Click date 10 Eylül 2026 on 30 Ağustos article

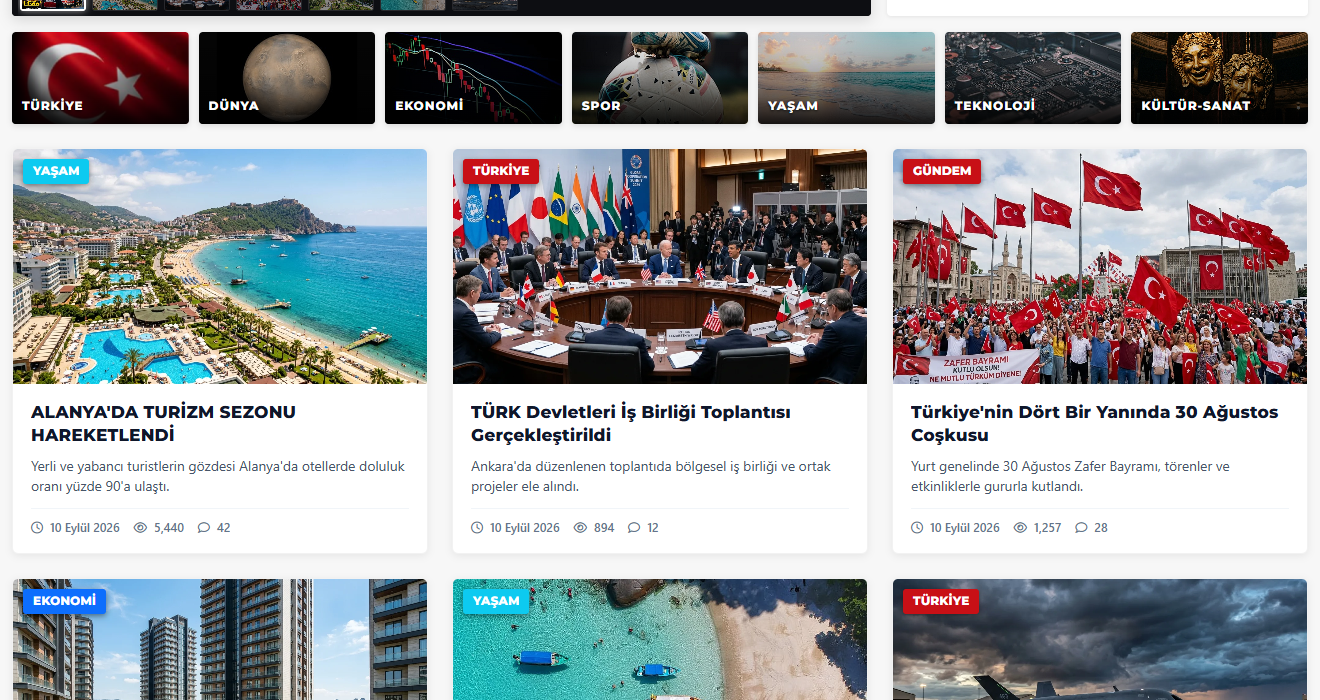click(x=965, y=527)
